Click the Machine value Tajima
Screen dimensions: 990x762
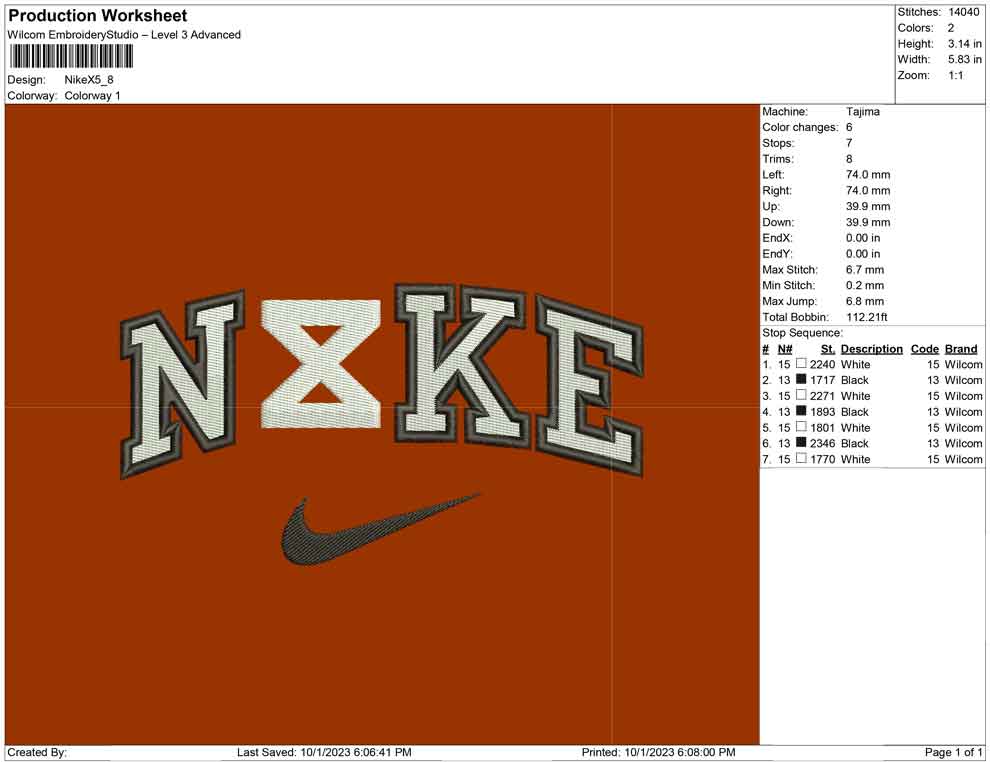(862, 112)
